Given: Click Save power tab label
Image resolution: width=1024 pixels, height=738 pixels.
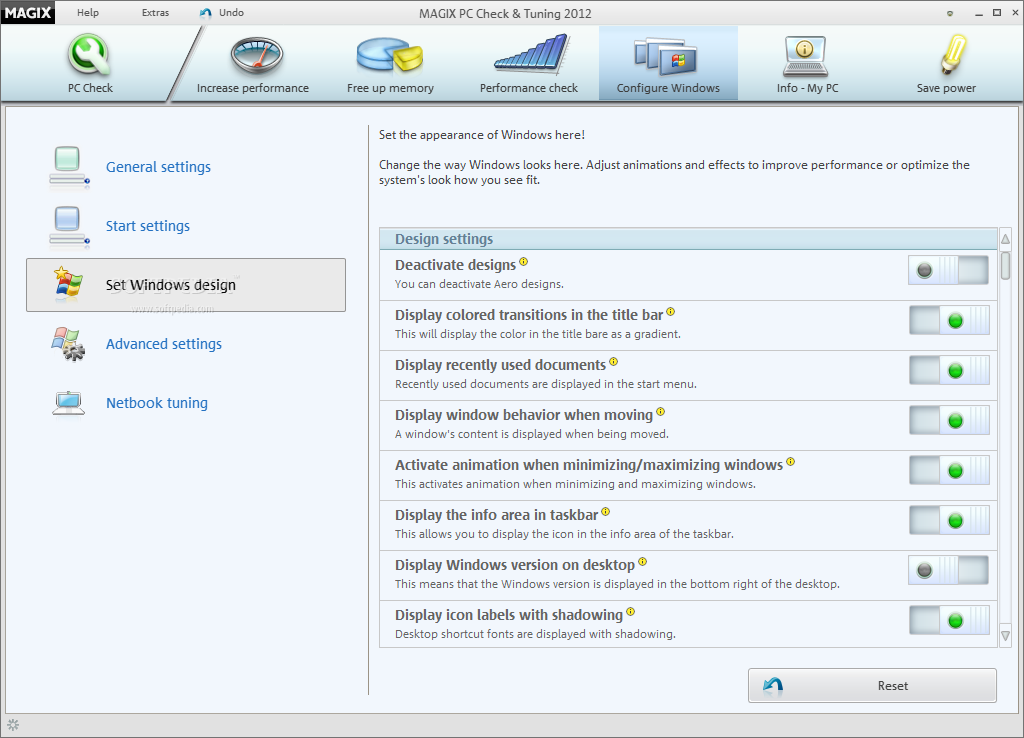Looking at the screenshot, I should coord(946,88).
